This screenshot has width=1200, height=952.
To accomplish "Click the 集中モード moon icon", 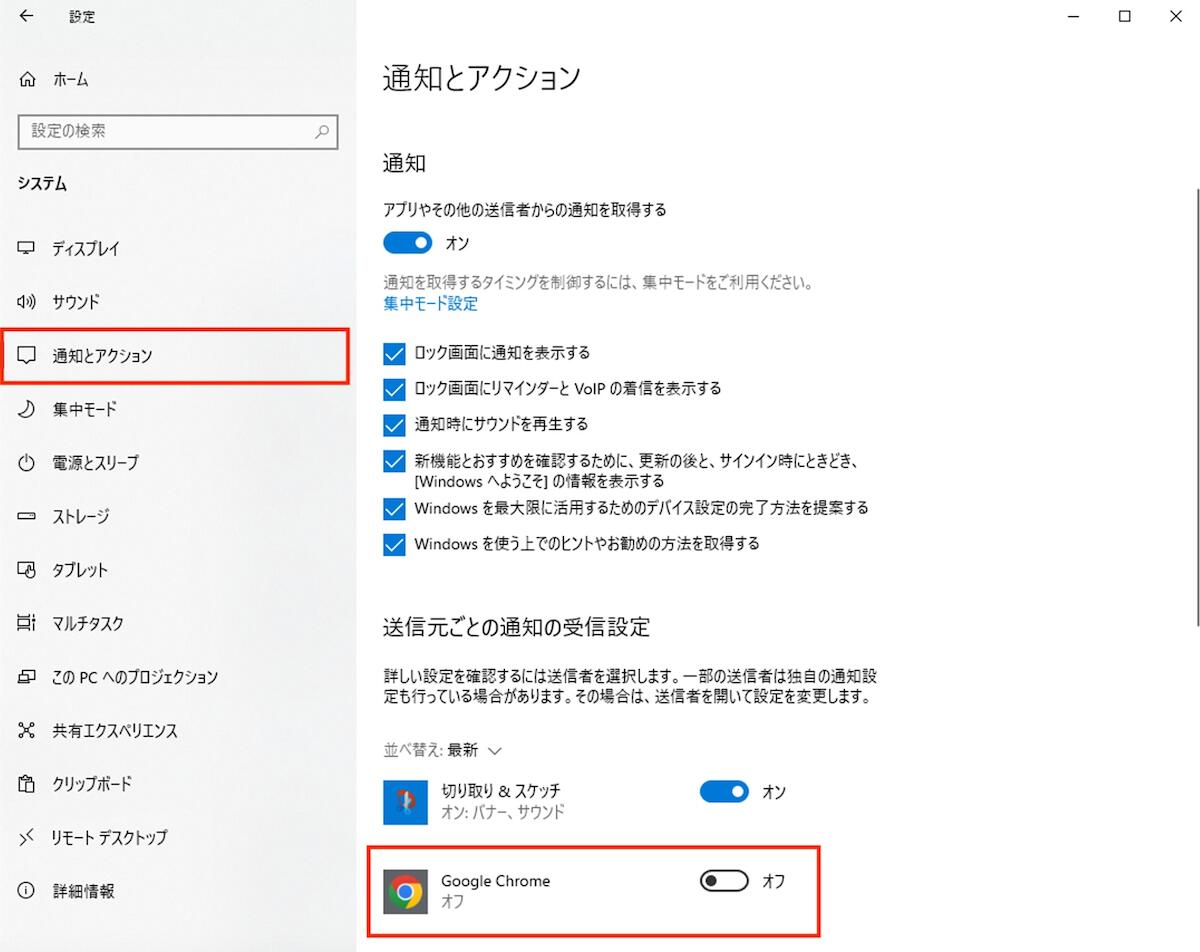I will (27, 409).
